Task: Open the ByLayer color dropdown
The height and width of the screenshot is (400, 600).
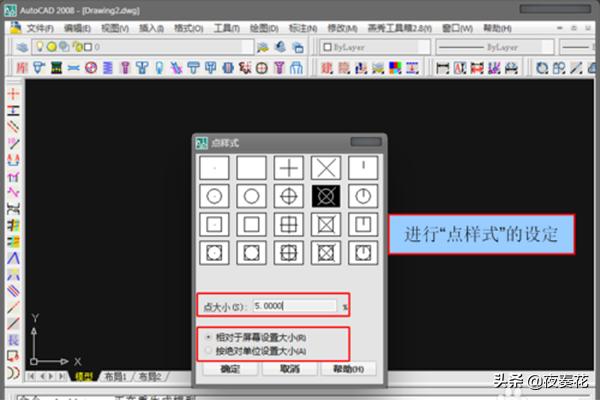Action: point(424,47)
